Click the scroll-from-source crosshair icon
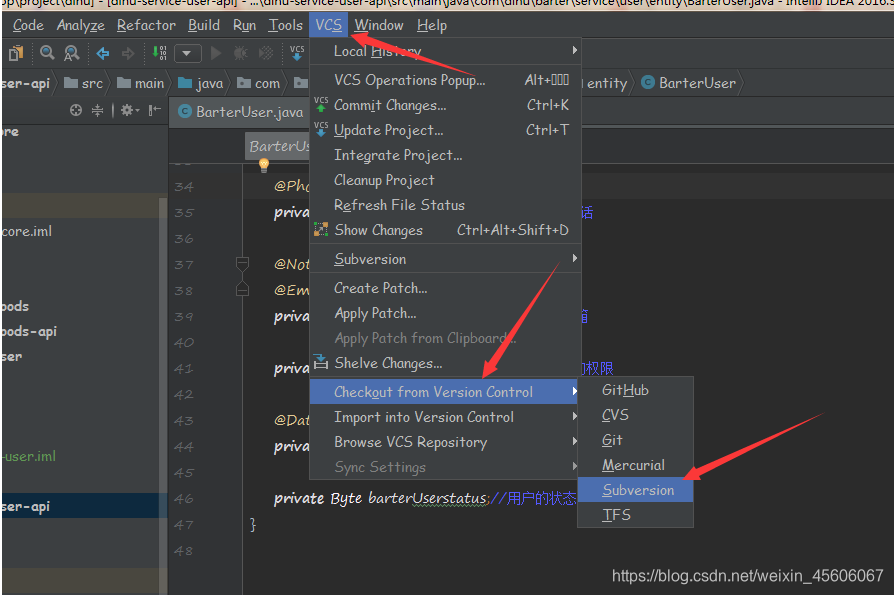Image resolution: width=894 pixels, height=595 pixels. tap(76, 110)
